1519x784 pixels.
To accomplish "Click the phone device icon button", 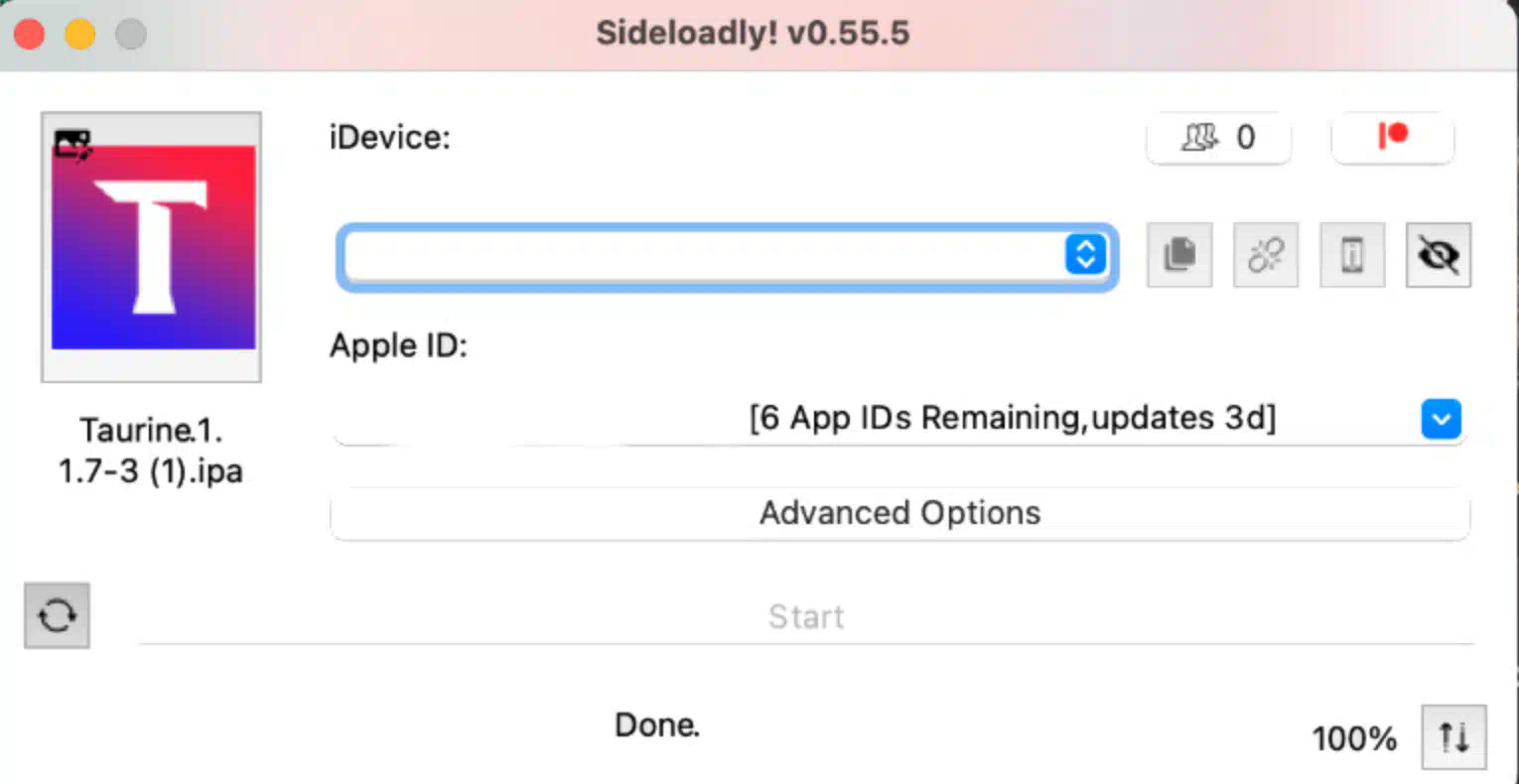I will pyautogui.click(x=1352, y=255).
